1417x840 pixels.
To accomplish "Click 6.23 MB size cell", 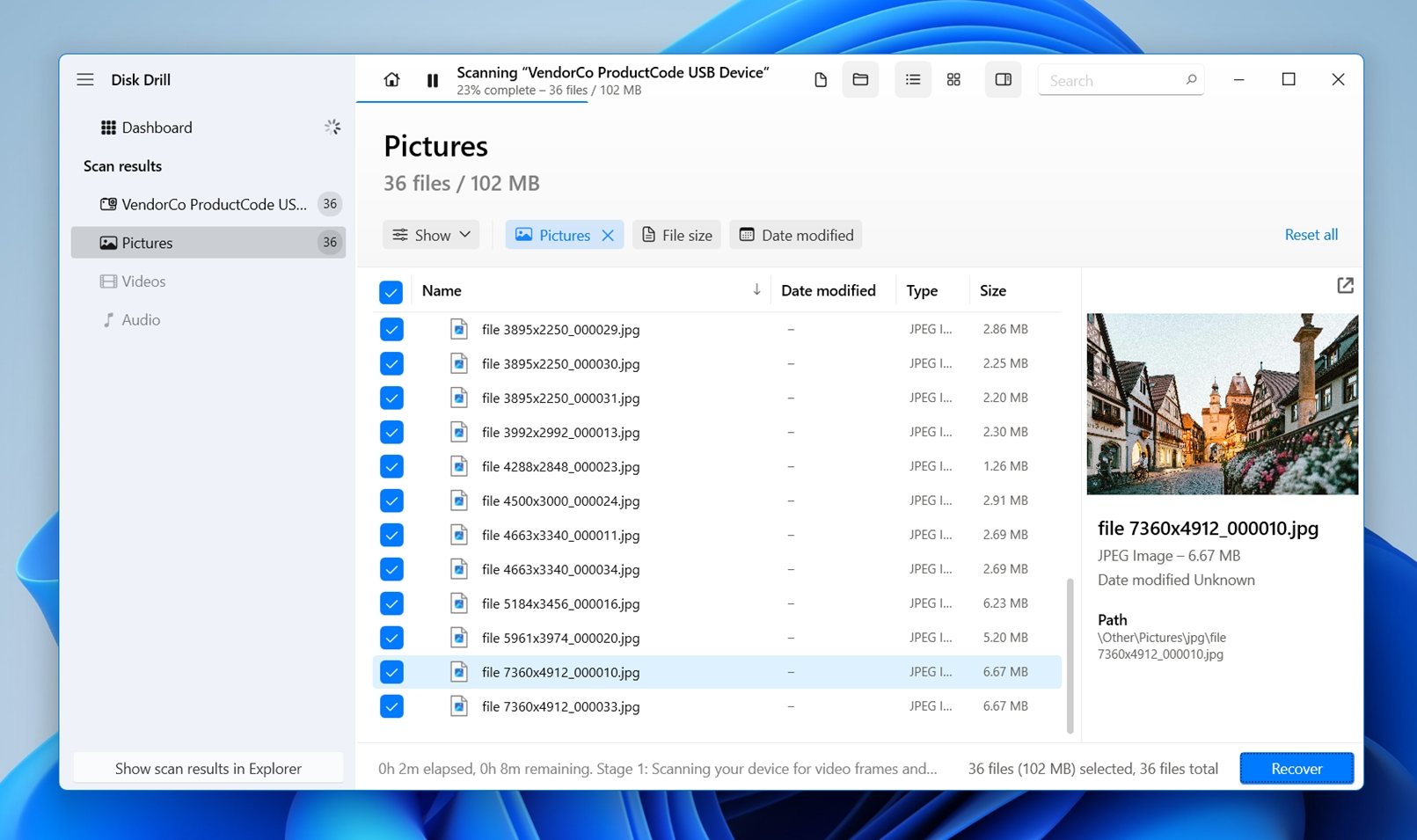I will [1005, 603].
